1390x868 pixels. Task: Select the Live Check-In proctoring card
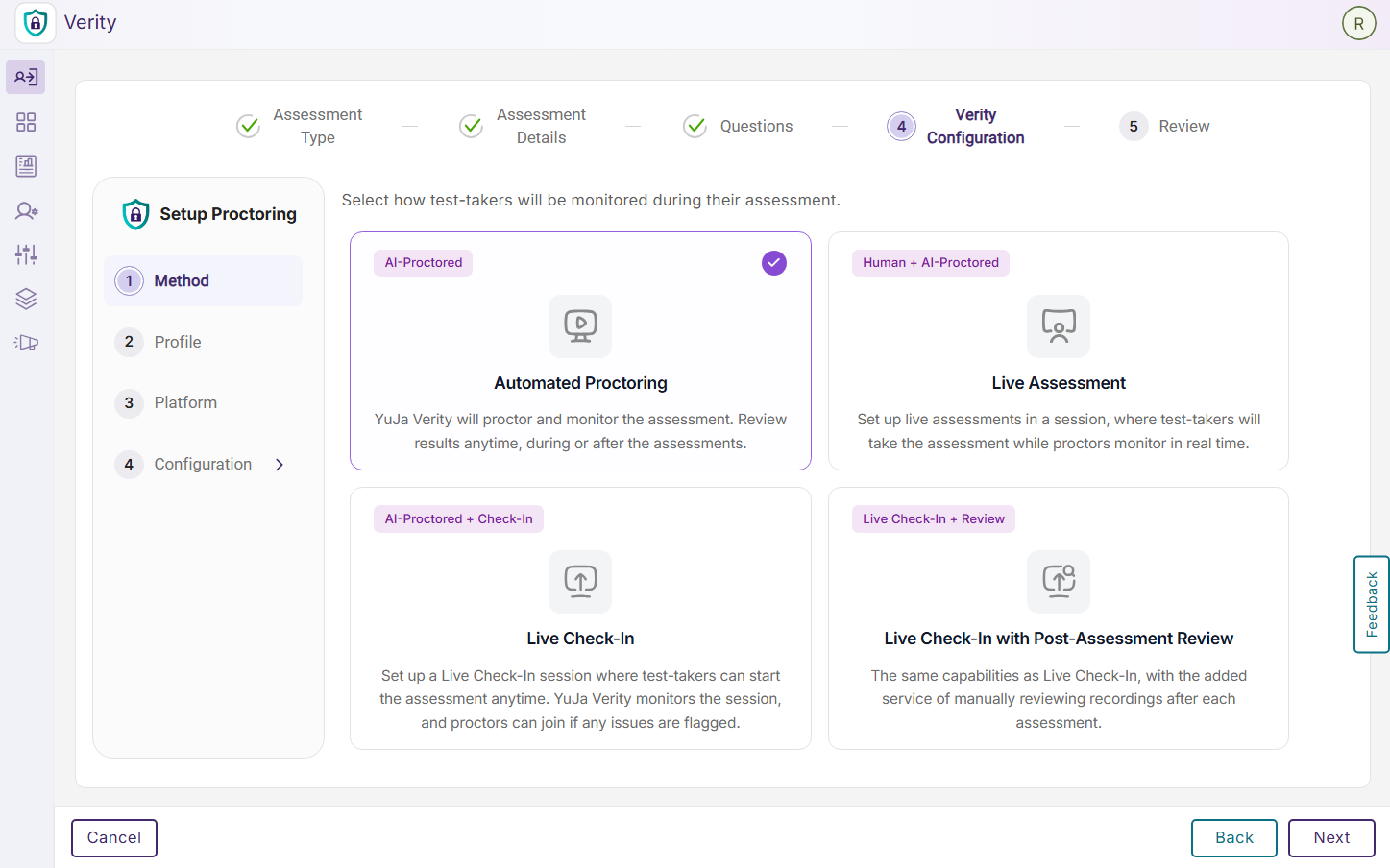tap(580, 618)
